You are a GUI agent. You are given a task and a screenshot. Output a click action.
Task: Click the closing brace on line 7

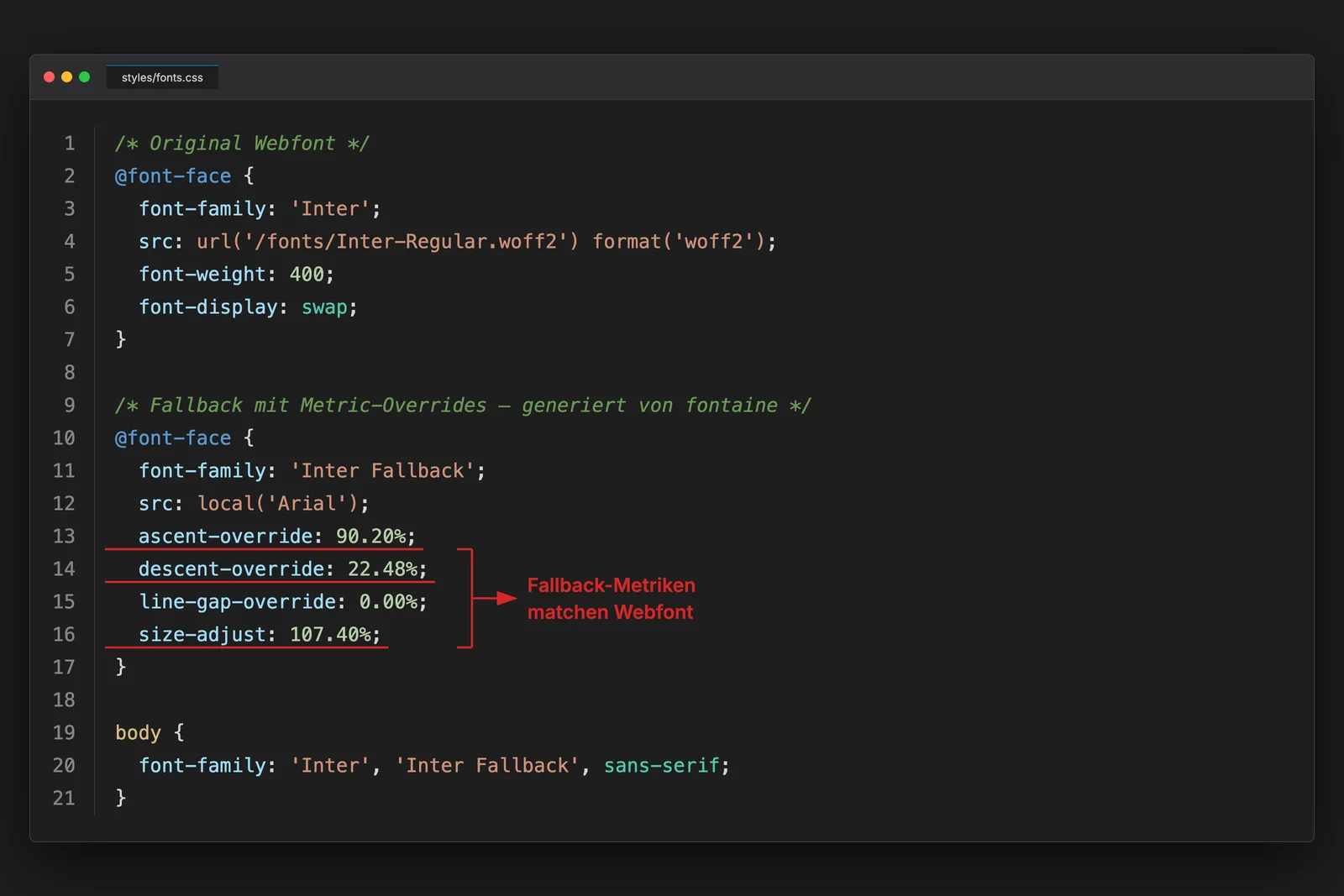point(121,339)
